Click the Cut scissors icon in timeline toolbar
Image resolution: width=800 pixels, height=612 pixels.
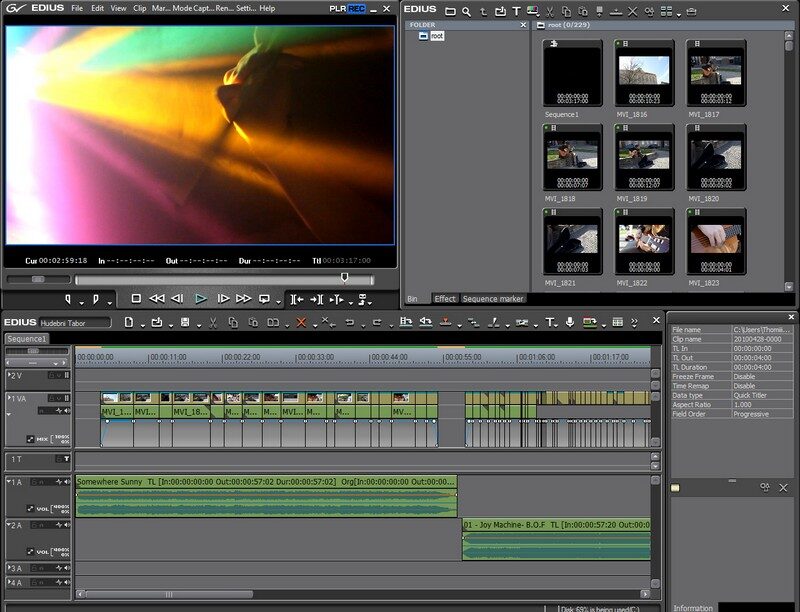click(x=213, y=322)
